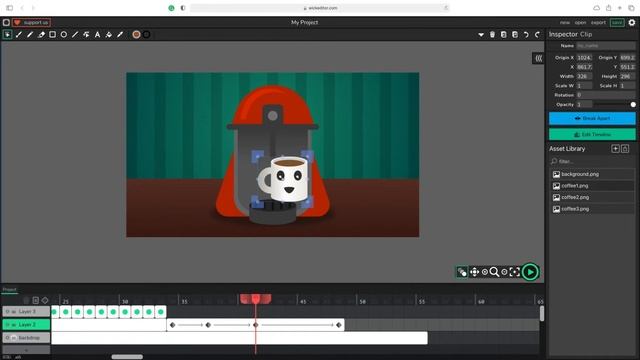
Task: Select the Brush tool
Action: click(x=19, y=35)
